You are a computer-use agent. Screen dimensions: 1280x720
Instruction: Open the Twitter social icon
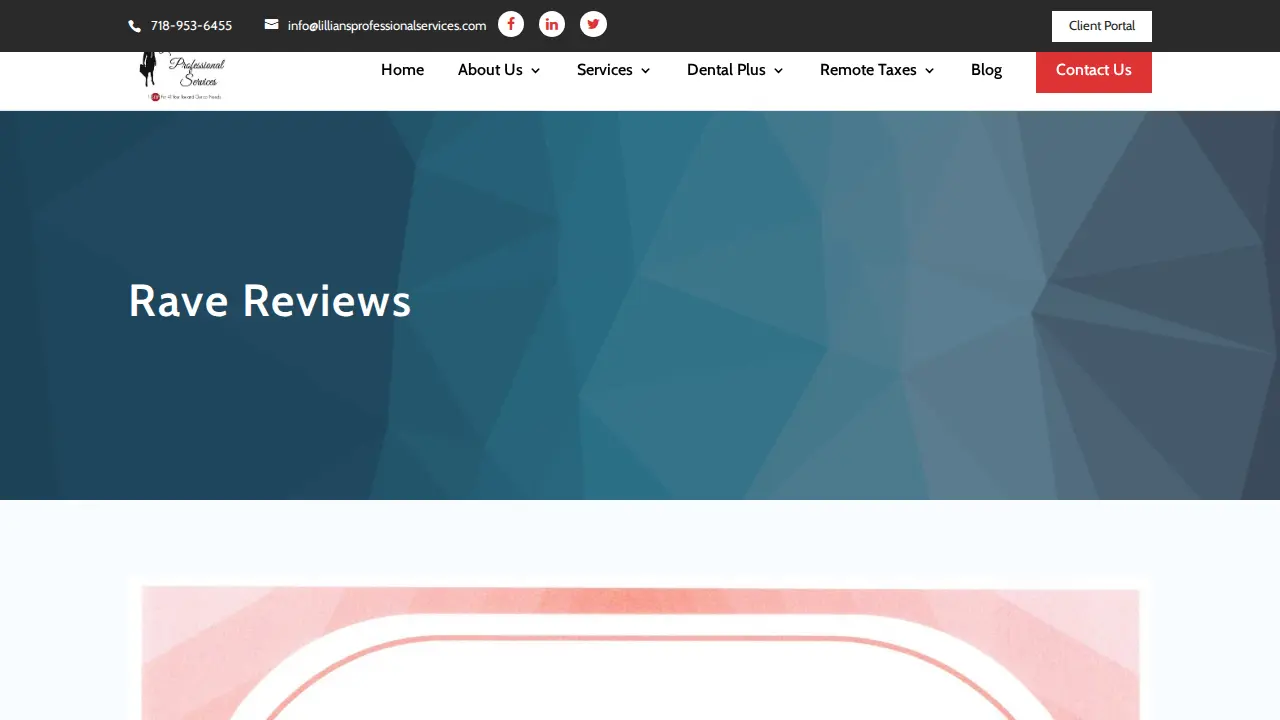(593, 24)
